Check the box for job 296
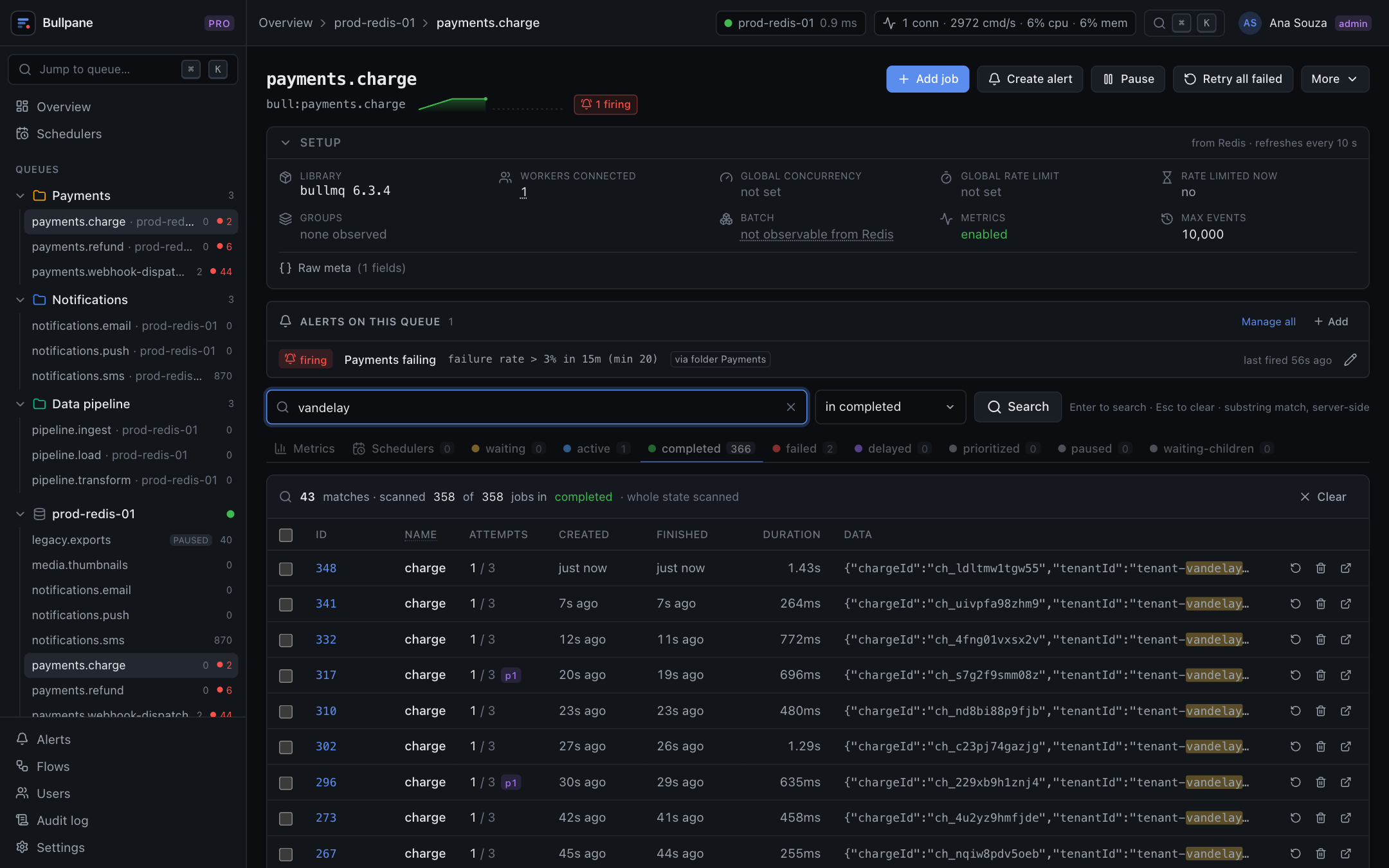This screenshot has height=868, width=1389. tap(286, 783)
